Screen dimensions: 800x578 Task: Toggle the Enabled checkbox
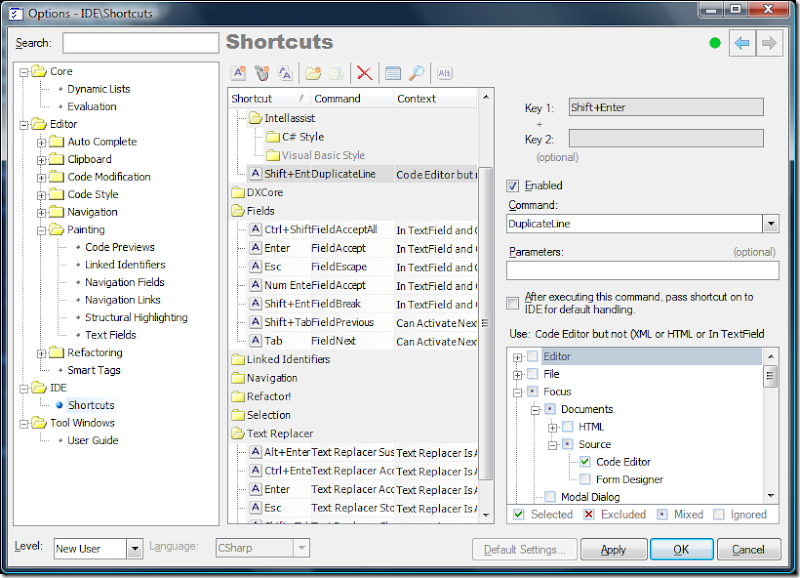pos(512,186)
